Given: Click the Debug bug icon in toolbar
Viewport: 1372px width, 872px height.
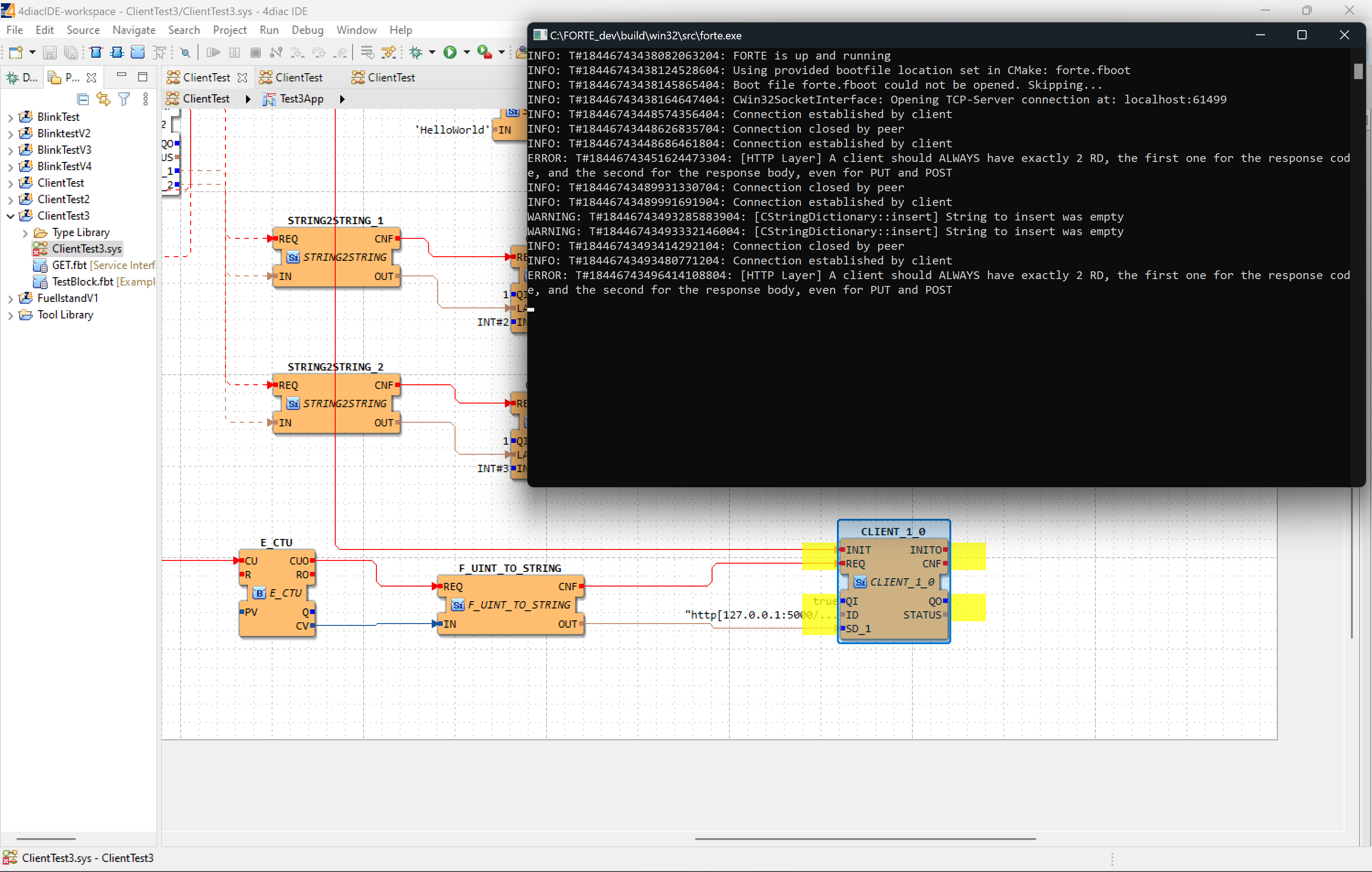Looking at the screenshot, I should pyautogui.click(x=416, y=53).
